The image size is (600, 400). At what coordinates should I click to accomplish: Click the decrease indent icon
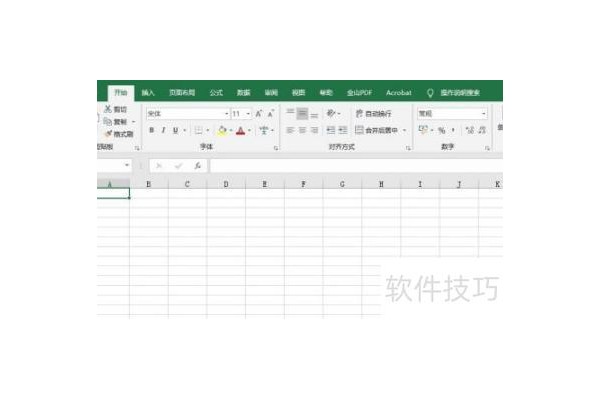click(331, 130)
